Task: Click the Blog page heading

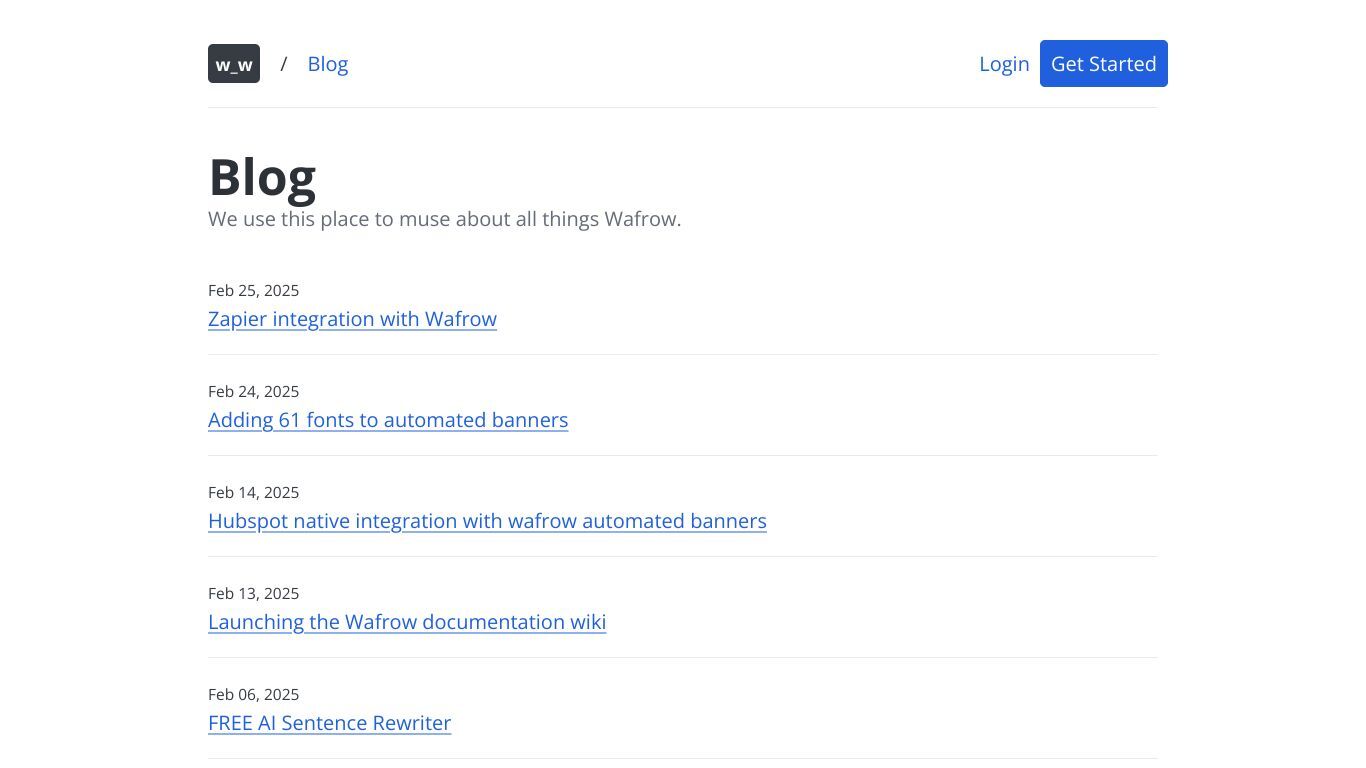Action: [262, 177]
